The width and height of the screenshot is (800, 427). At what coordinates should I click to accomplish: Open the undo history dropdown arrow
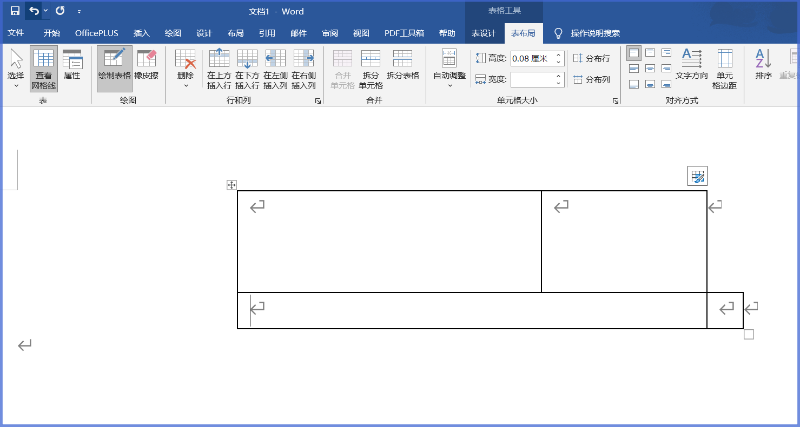click(x=45, y=11)
